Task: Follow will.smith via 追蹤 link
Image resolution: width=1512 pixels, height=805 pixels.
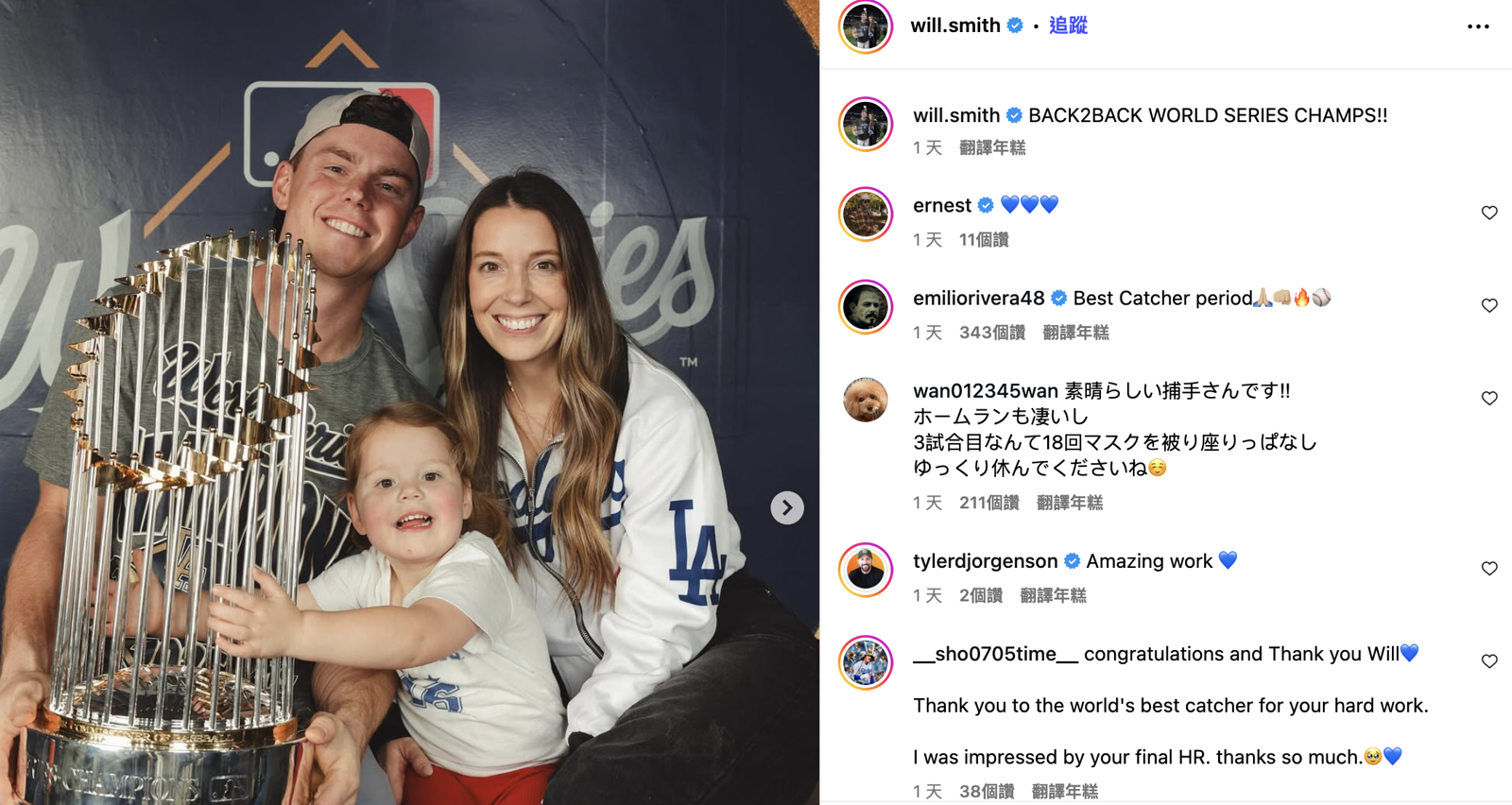Action: 1068,26
